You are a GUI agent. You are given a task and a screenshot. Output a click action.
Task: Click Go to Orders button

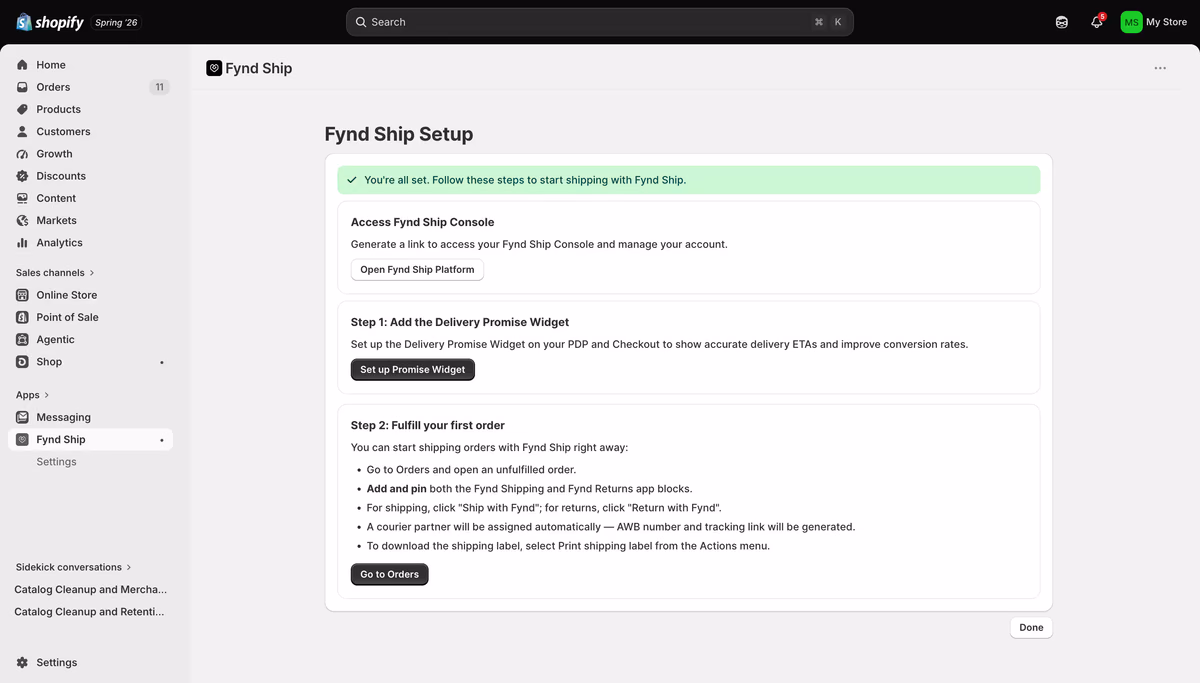pos(389,574)
